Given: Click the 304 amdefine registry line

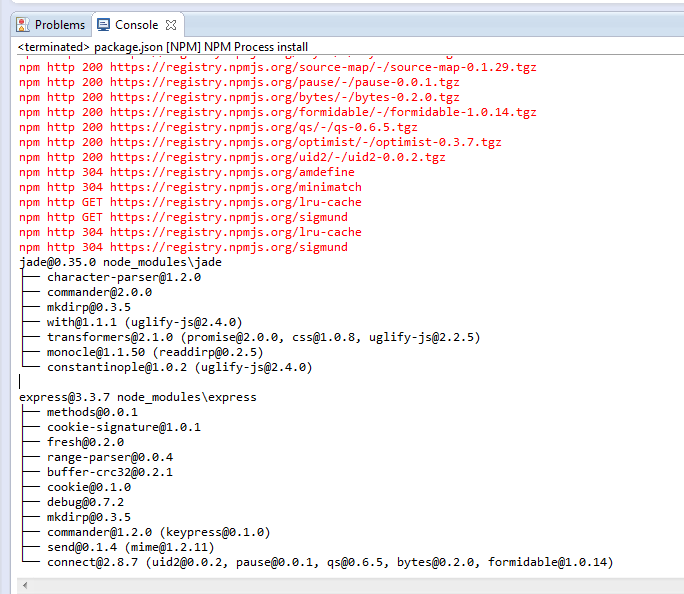Looking at the screenshot, I should (x=187, y=172).
